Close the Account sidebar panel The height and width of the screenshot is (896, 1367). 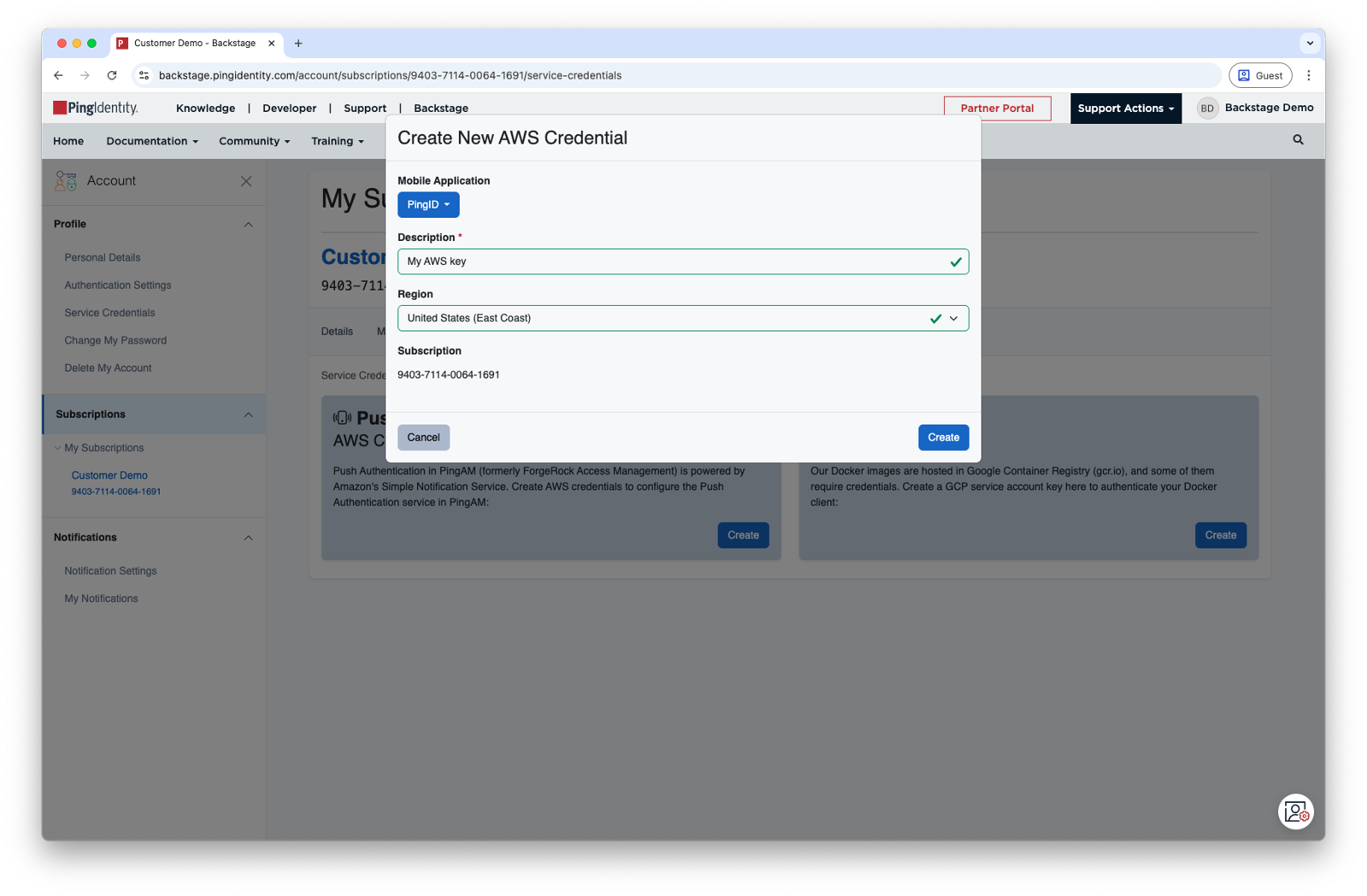point(246,181)
